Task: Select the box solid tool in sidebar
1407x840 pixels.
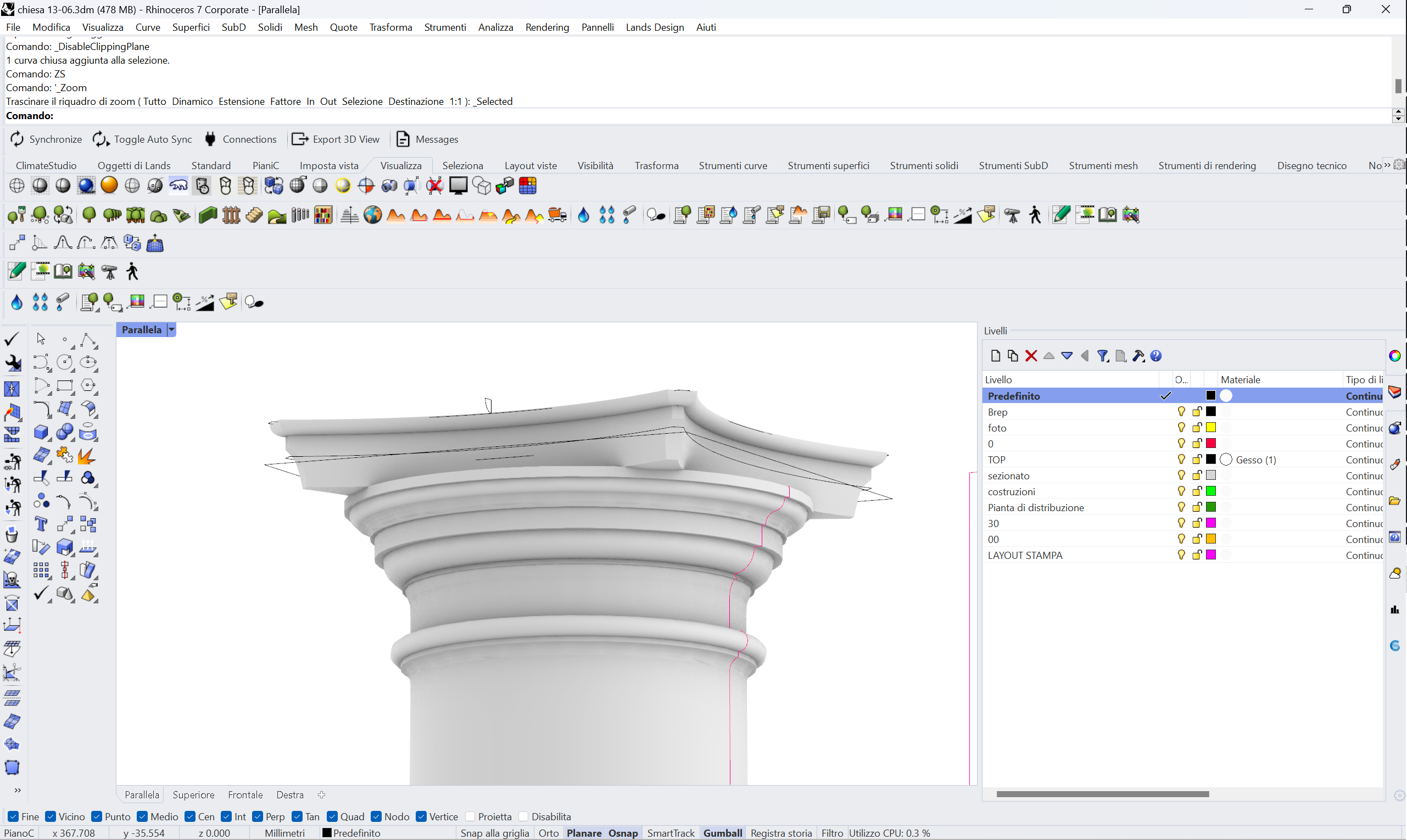Action: coord(41,433)
